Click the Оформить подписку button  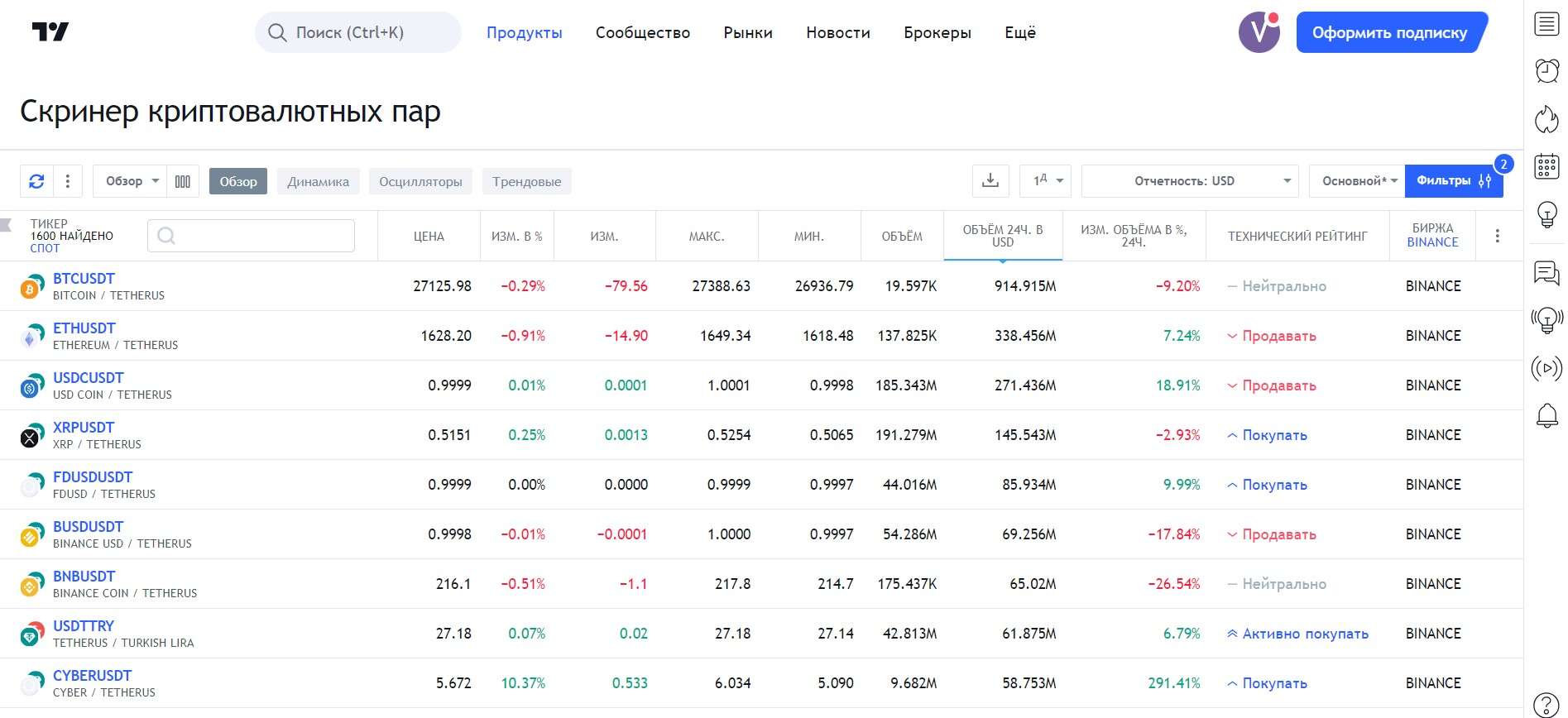point(1390,32)
